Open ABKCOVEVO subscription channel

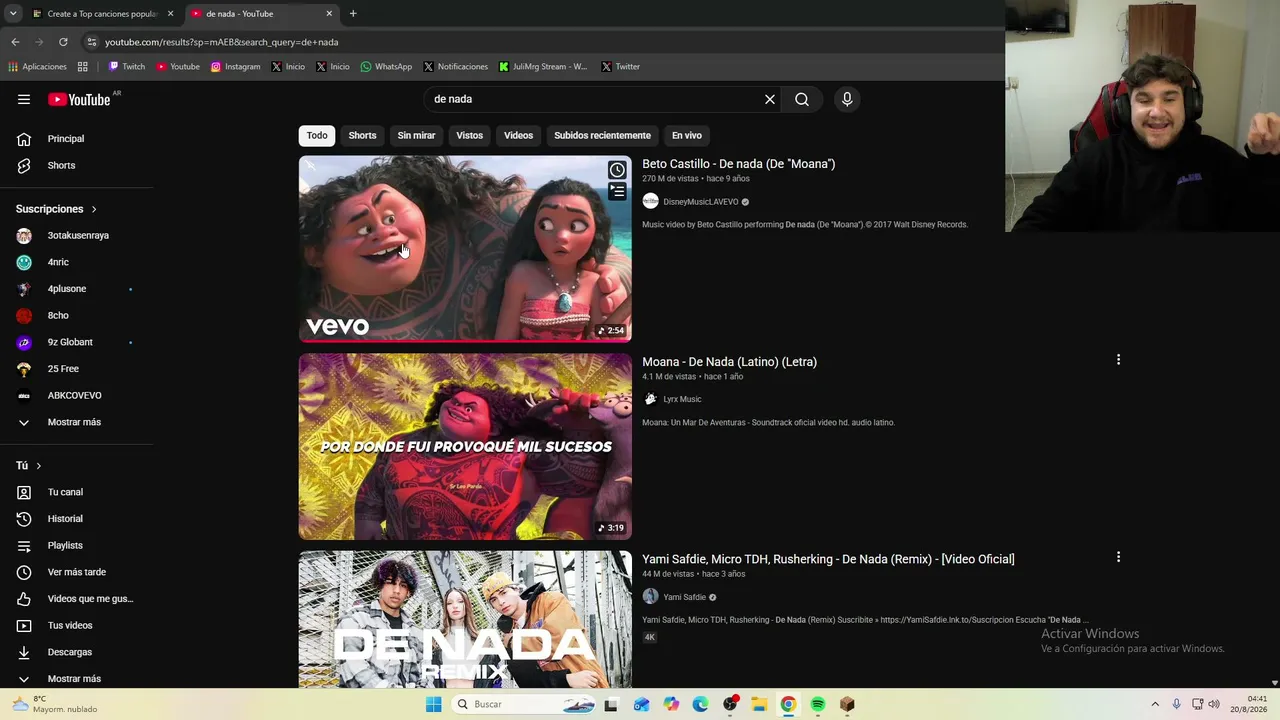tap(77, 395)
